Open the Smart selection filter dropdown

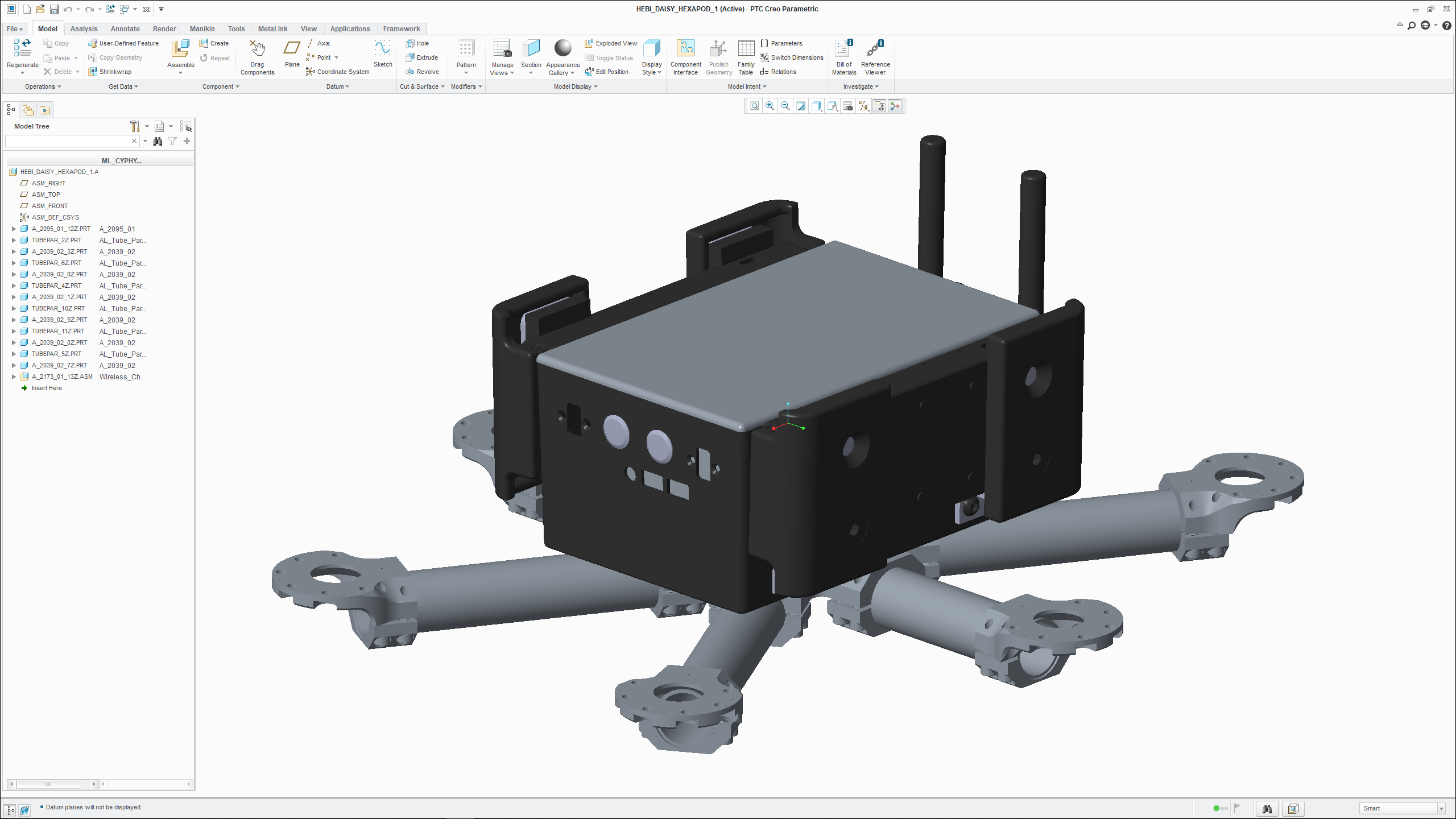pos(1441,808)
